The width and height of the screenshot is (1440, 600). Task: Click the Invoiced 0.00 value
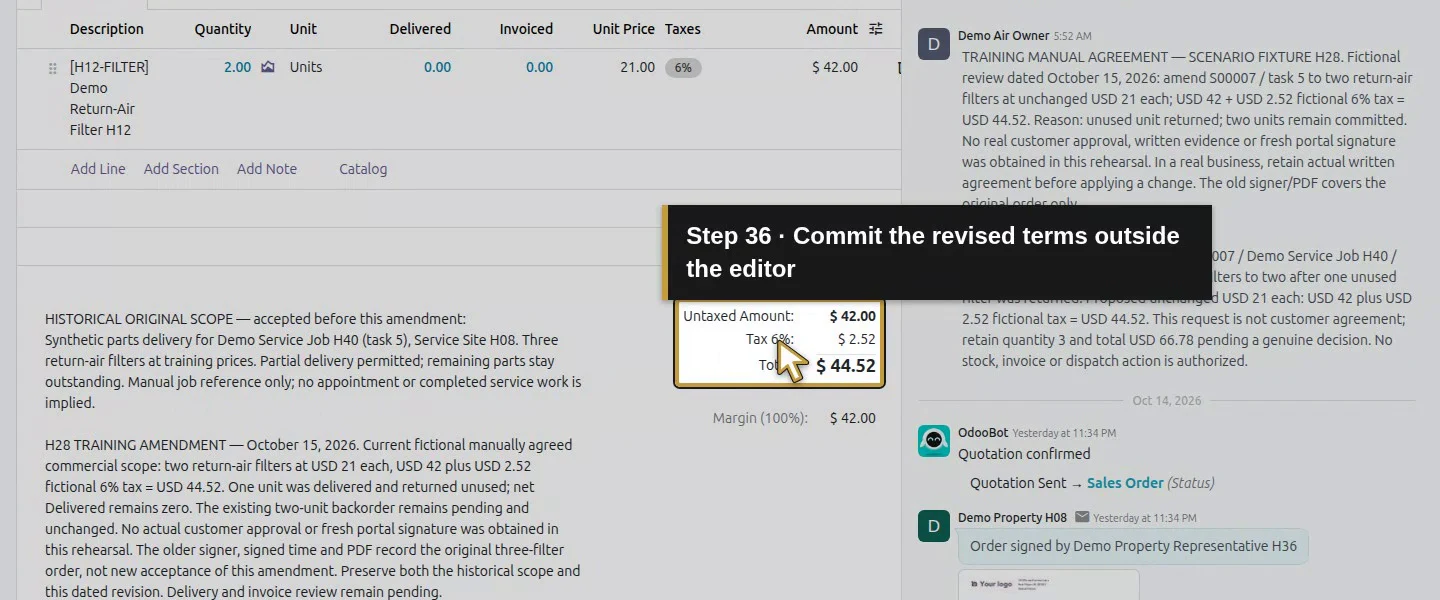(x=539, y=67)
